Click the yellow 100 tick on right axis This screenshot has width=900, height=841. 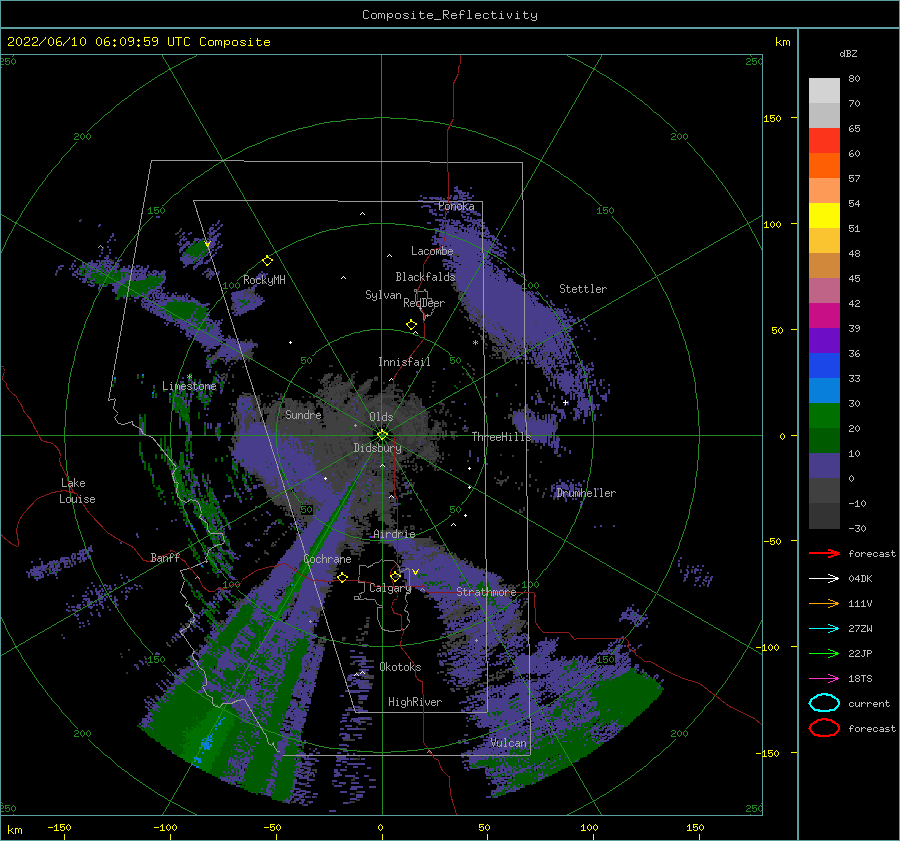pos(772,224)
